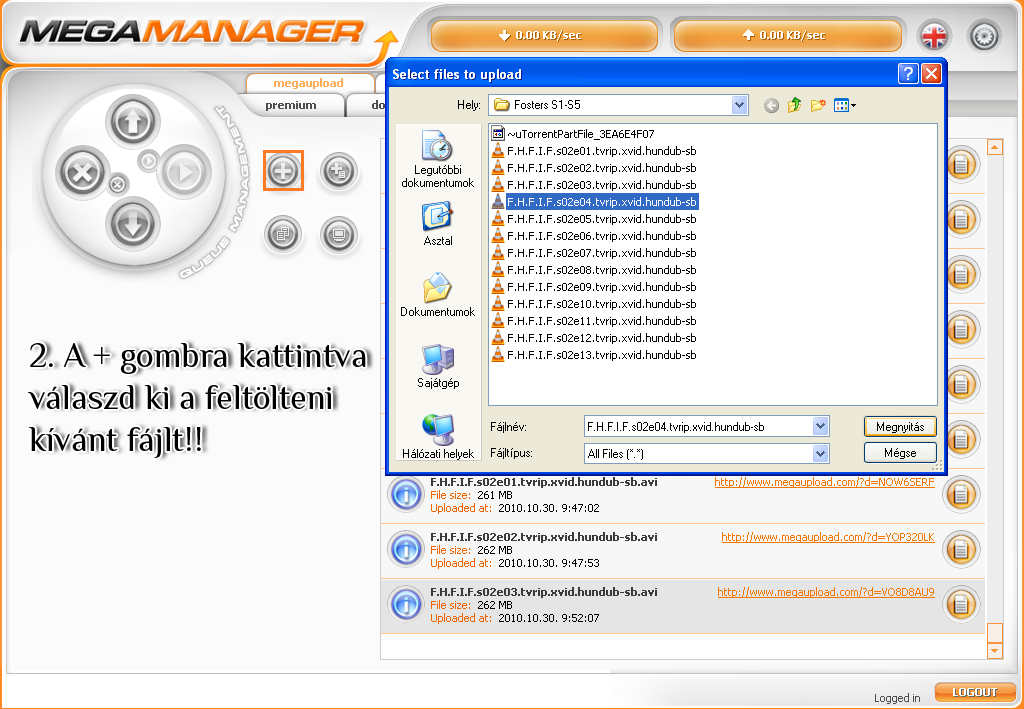This screenshot has width=1024, height=709.
Task: Select s02e13 file in the file dialog
Action: point(594,354)
